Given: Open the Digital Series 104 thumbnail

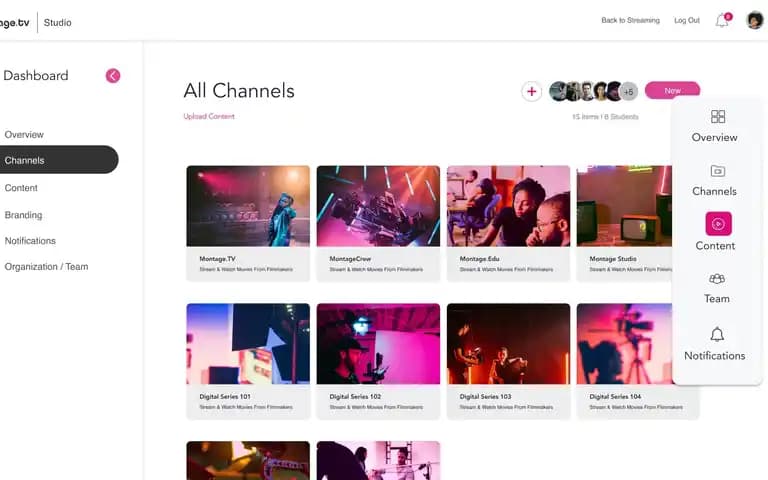Looking at the screenshot, I should [x=624, y=344].
